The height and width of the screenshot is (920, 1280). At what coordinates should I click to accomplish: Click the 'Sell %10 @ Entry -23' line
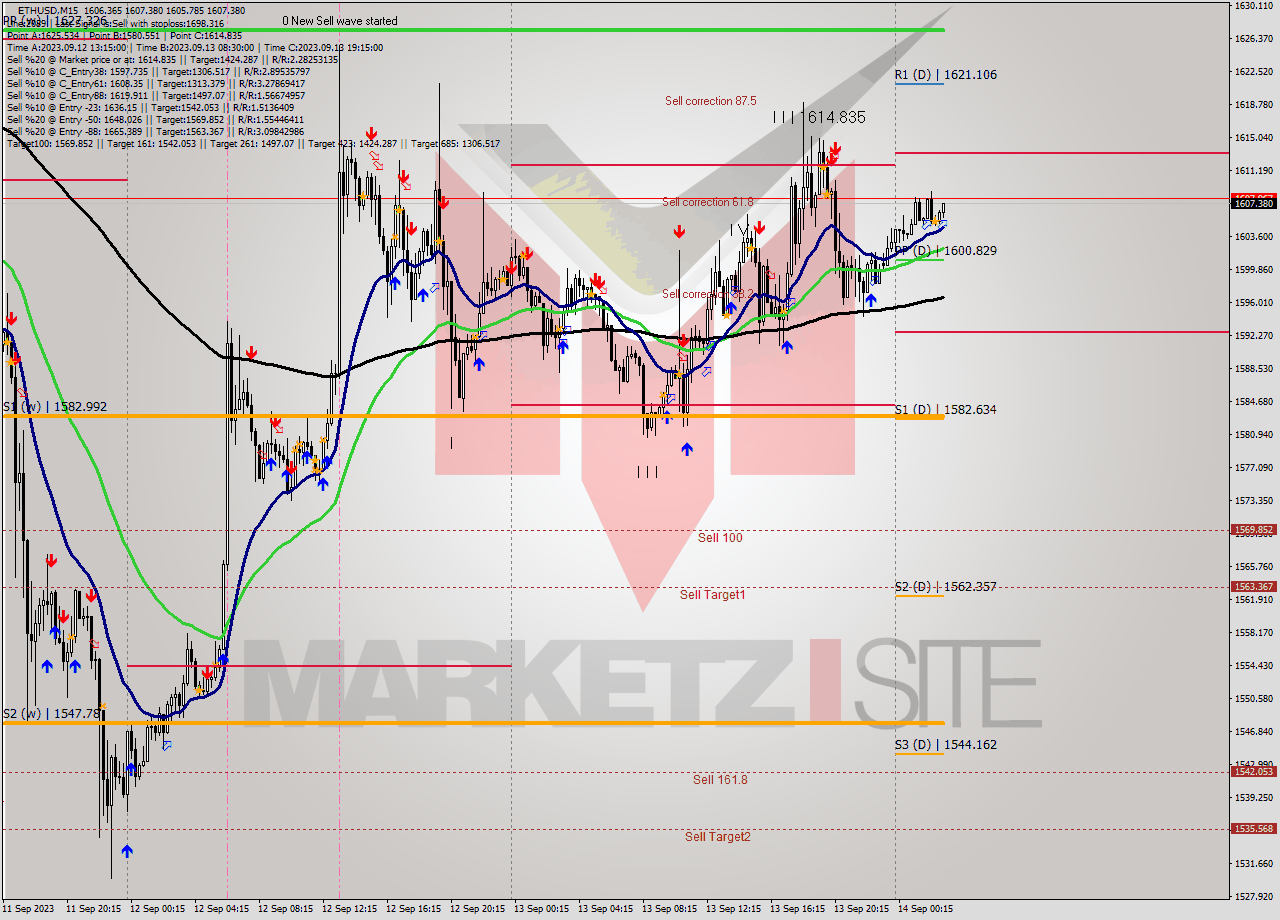pyautogui.click(x=150, y=108)
